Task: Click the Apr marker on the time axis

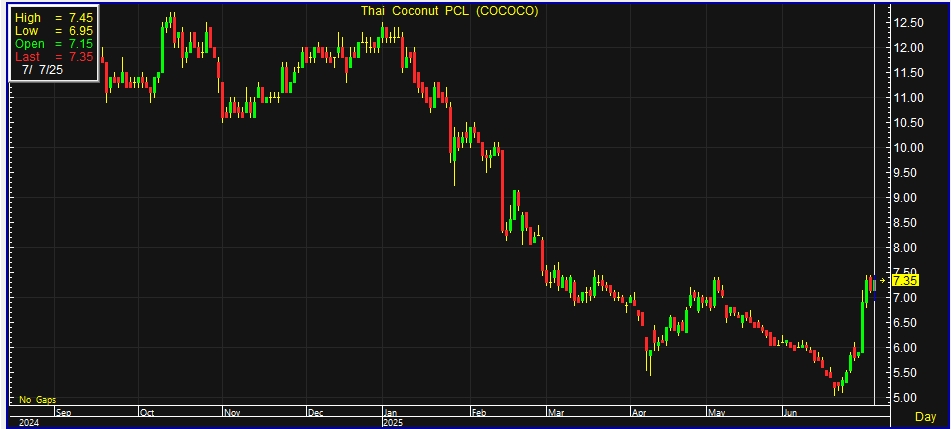Action: point(638,411)
